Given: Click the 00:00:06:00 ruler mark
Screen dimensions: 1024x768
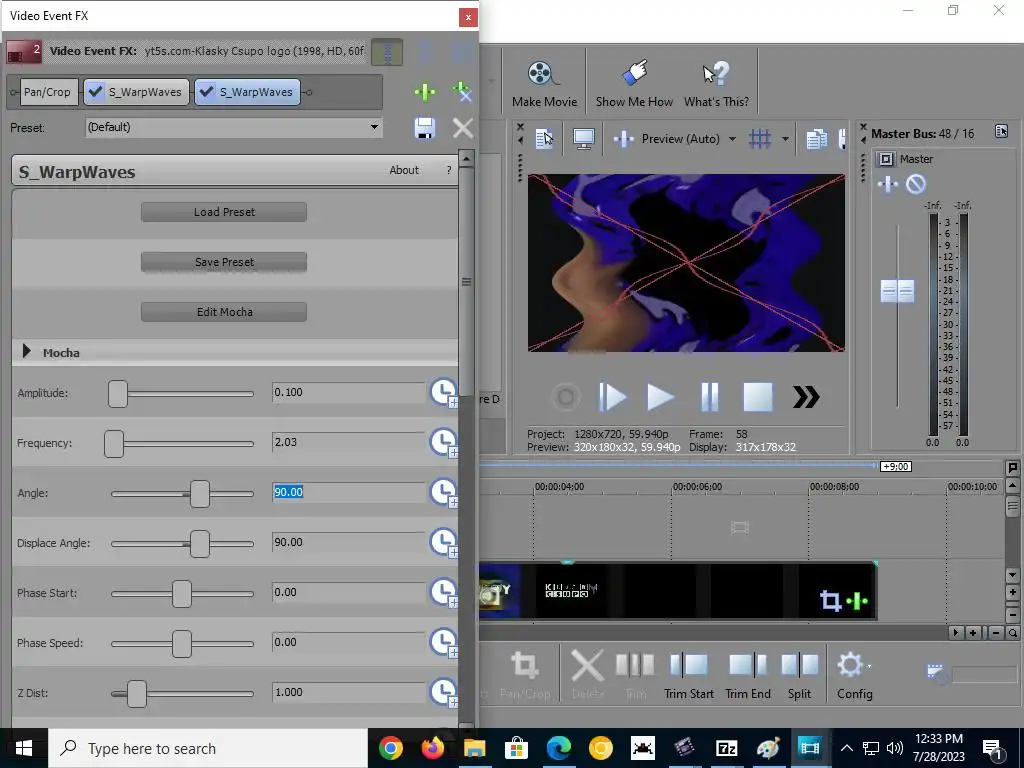Looking at the screenshot, I should pyautogui.click(x=697, y=487).
